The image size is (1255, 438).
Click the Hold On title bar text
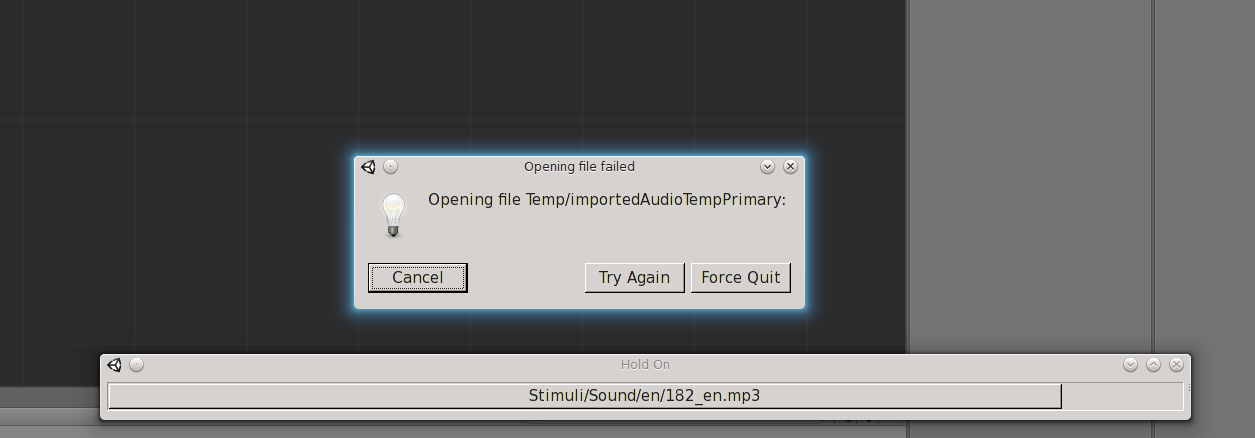(x=645, y=365)
